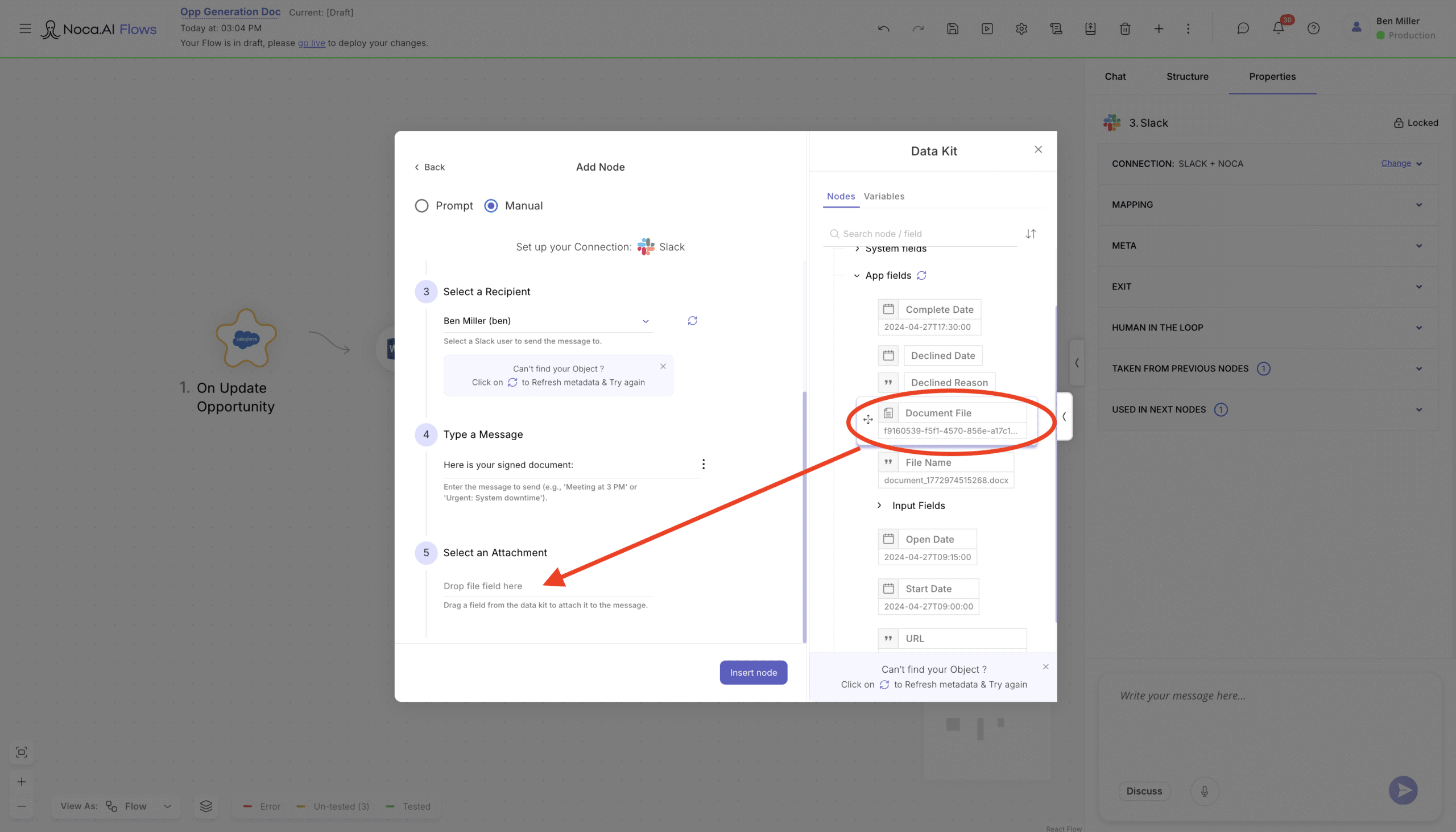Viewport: 1456px width, 832px height.
Task: Open the chat bubble icon in header
Action: click(1243, 28)
